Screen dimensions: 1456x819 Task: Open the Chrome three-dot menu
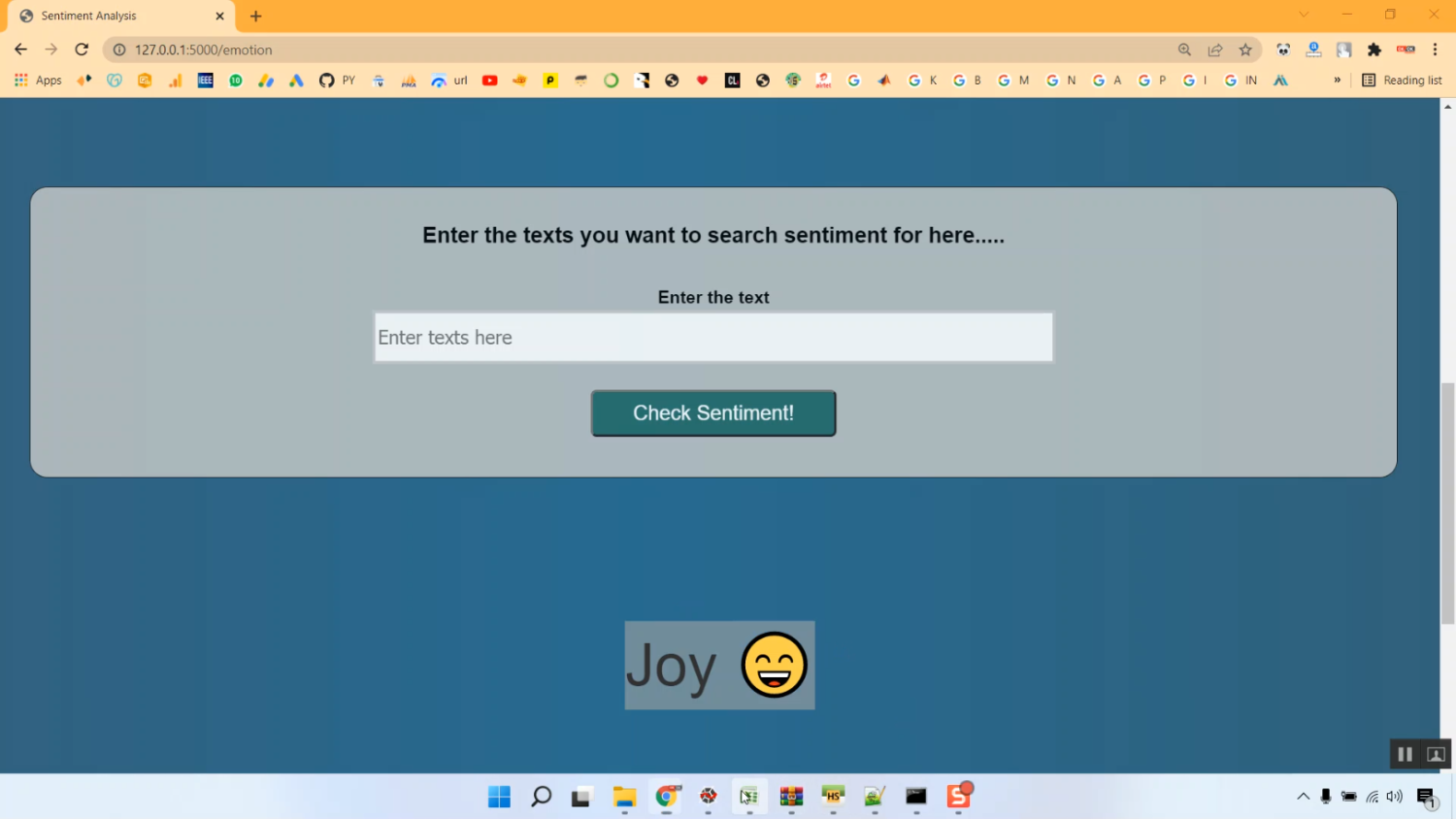click(x=1434, y=49)
